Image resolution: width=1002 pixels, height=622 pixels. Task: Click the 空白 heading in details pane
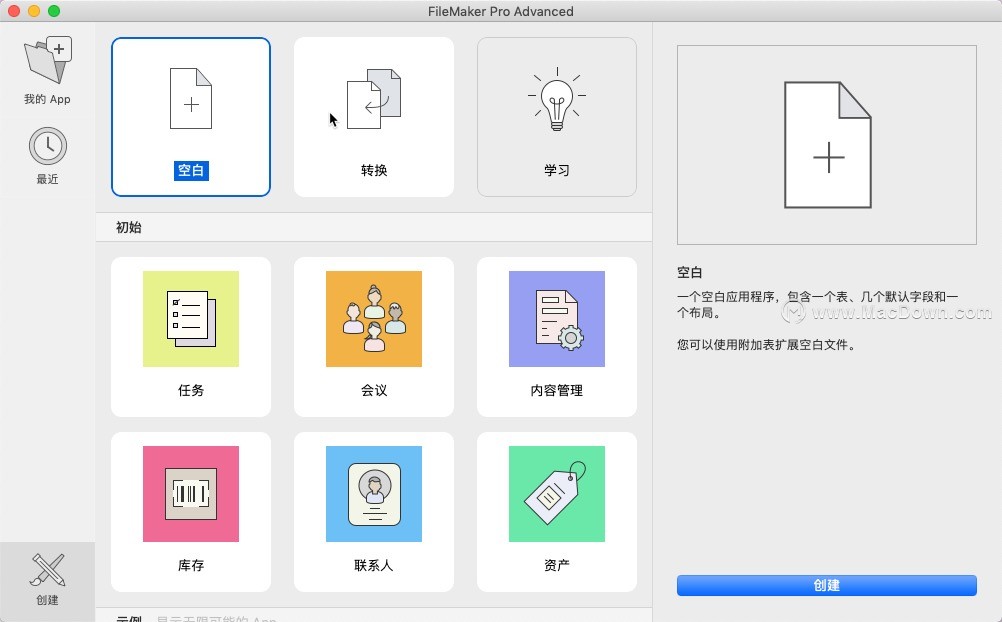click(x=690, y=272)
